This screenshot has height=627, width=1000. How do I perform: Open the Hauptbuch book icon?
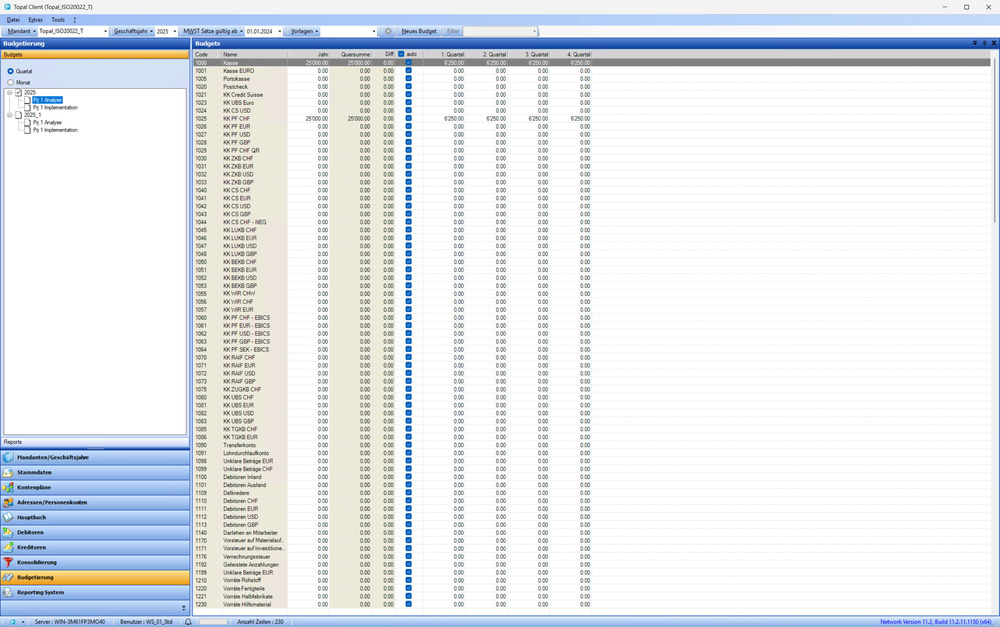(x=9, y=517)
